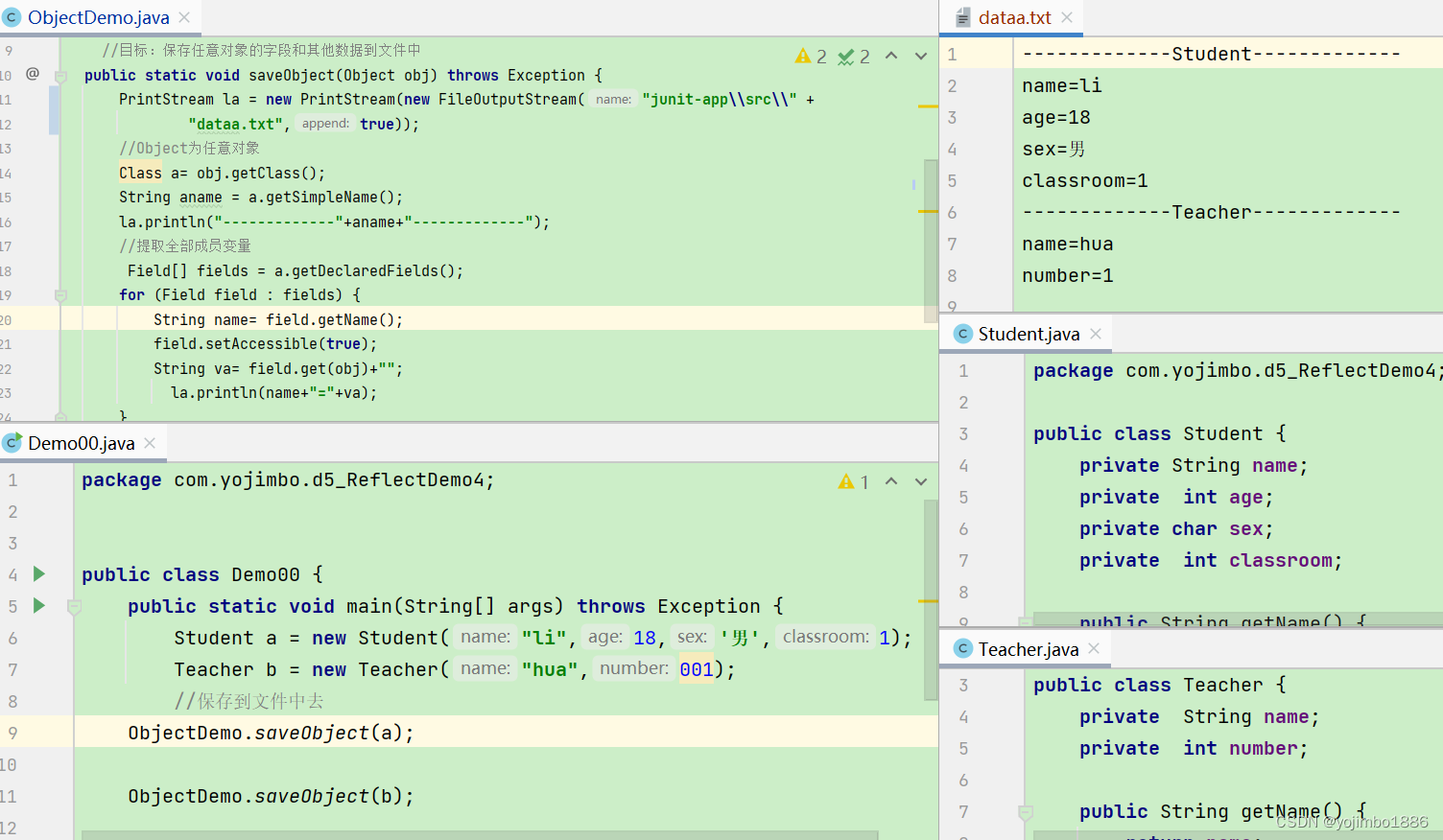This screenshot has height=840, width=1443.
Task: Click the ObjectDemo.java vertical scrollbar
Action: click(931, 240)
